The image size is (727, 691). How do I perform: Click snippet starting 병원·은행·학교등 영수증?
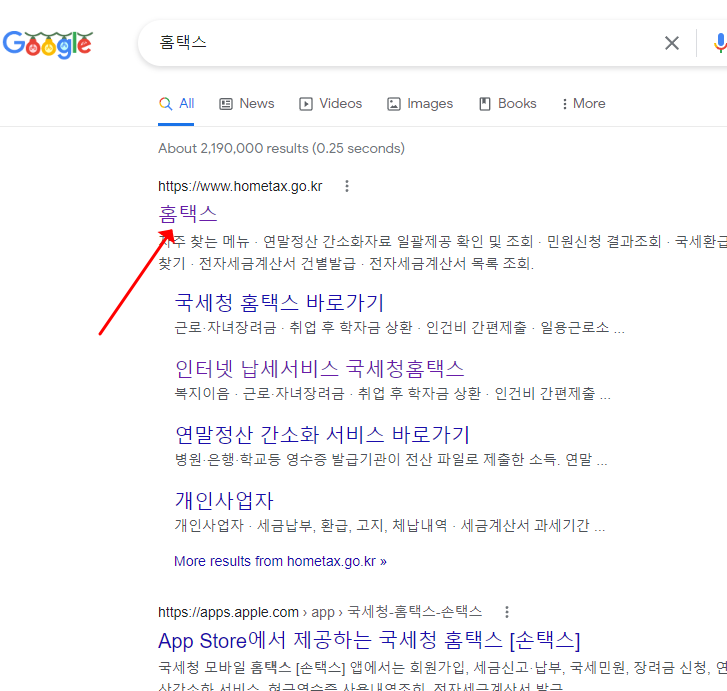pos(391,460)
